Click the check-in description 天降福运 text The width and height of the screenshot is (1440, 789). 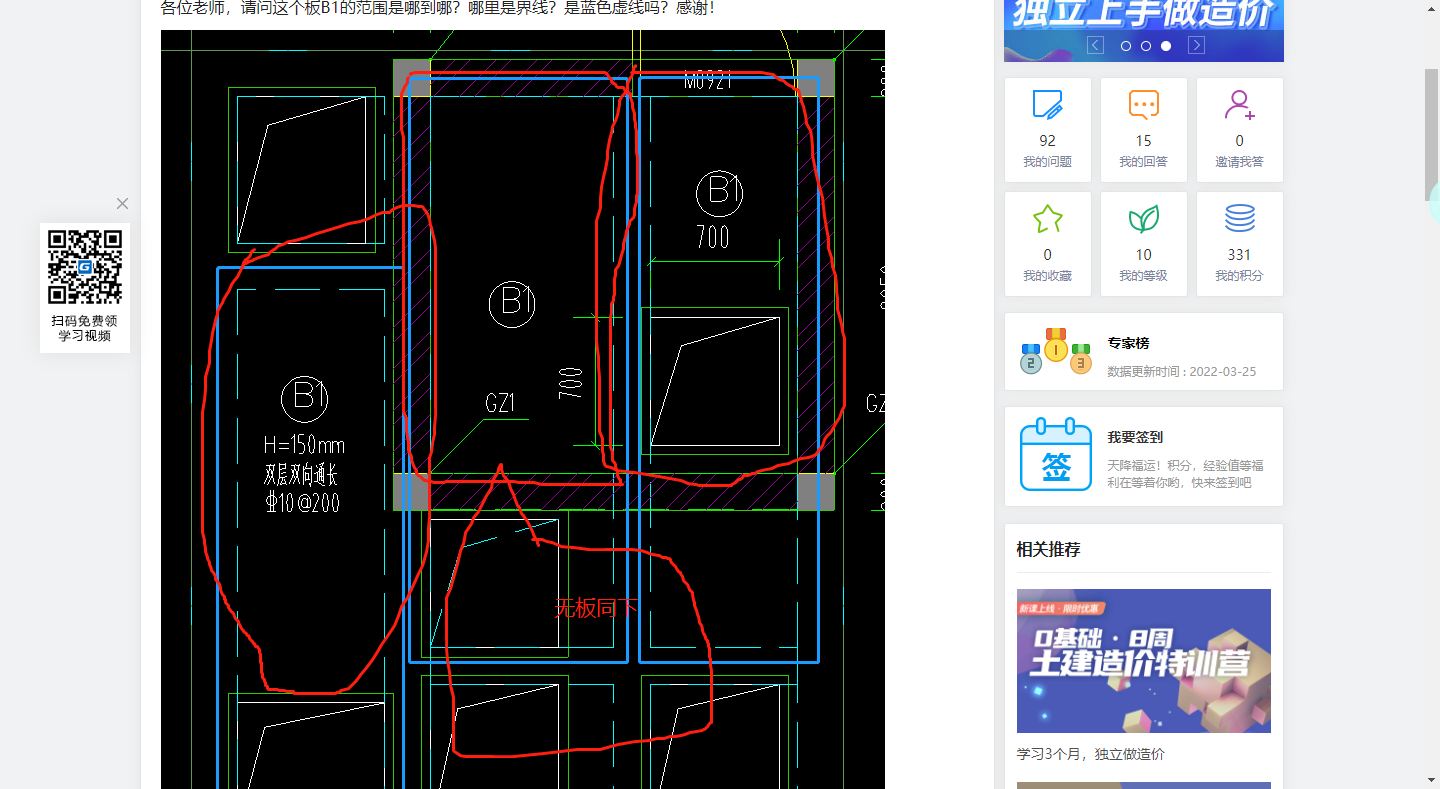1185,474
